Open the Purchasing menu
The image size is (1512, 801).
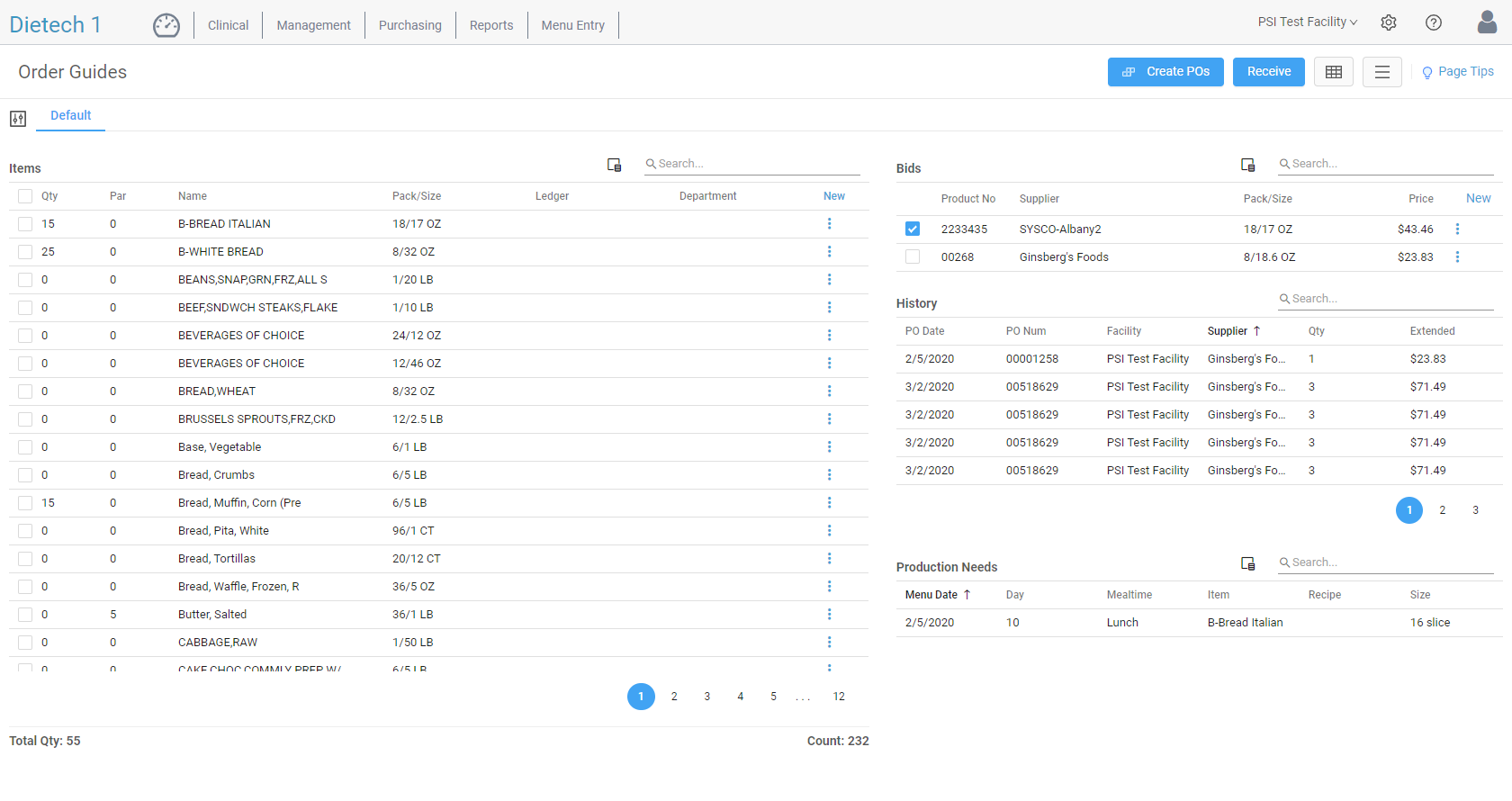410,25
